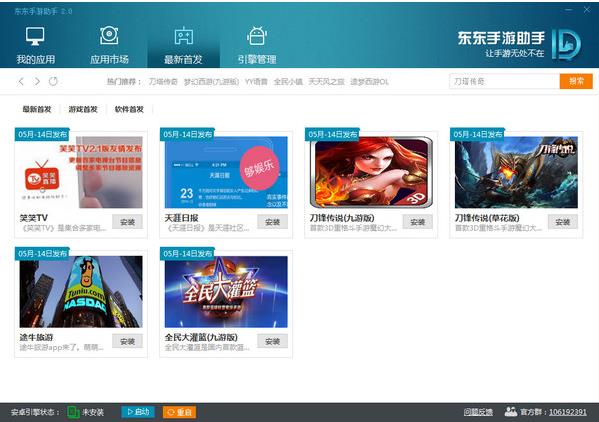The height and width of the screenshot is (422, 599).
Task: Restart the engine with orange 重启
Action: (x=180, y=412)
